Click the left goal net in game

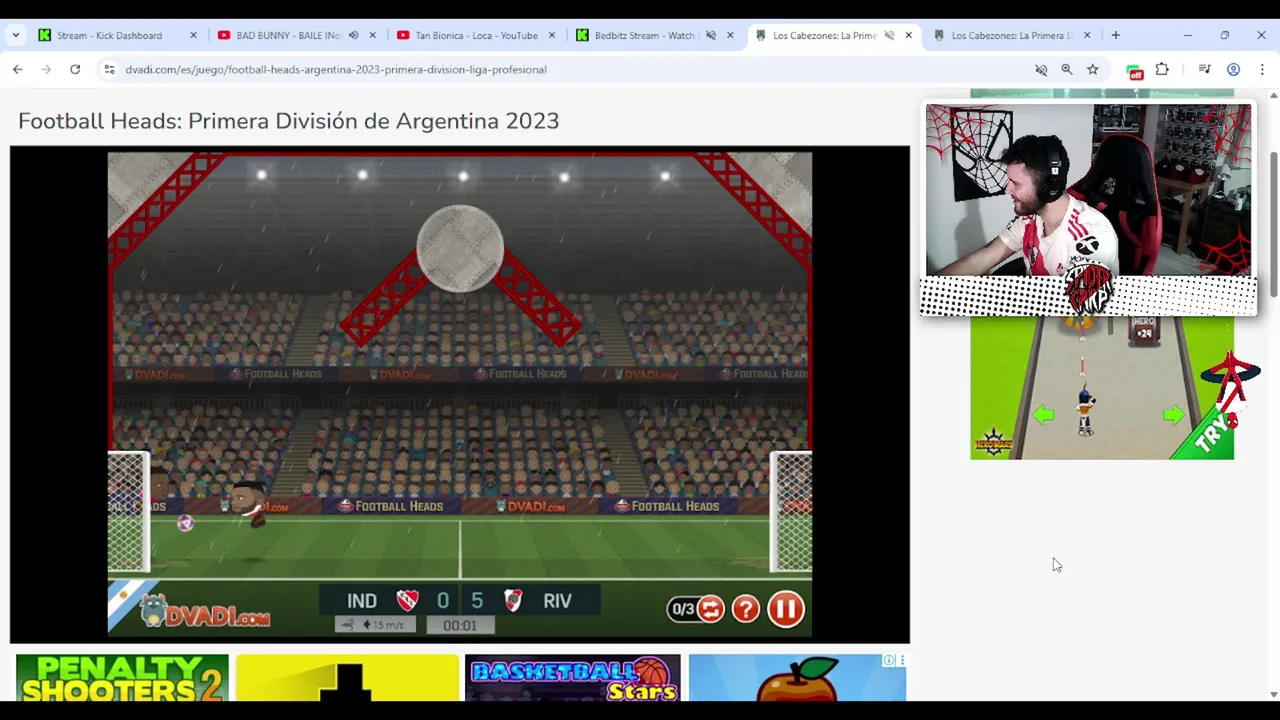129,512
